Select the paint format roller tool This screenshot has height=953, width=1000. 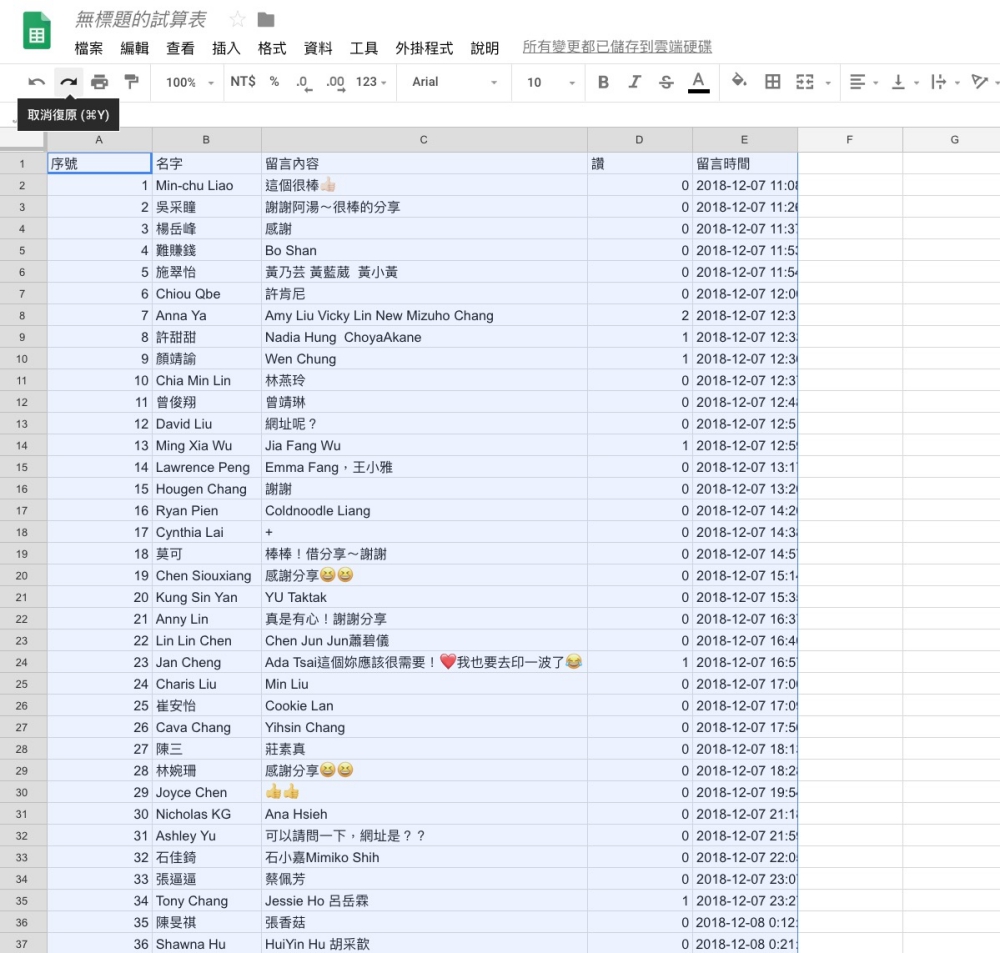(131, 82)
